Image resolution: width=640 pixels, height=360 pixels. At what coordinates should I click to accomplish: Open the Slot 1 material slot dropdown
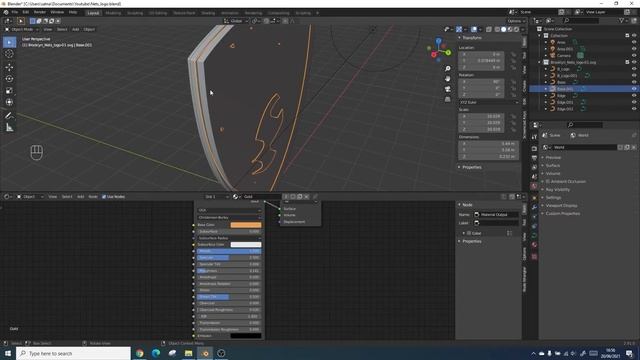(217, 197)
